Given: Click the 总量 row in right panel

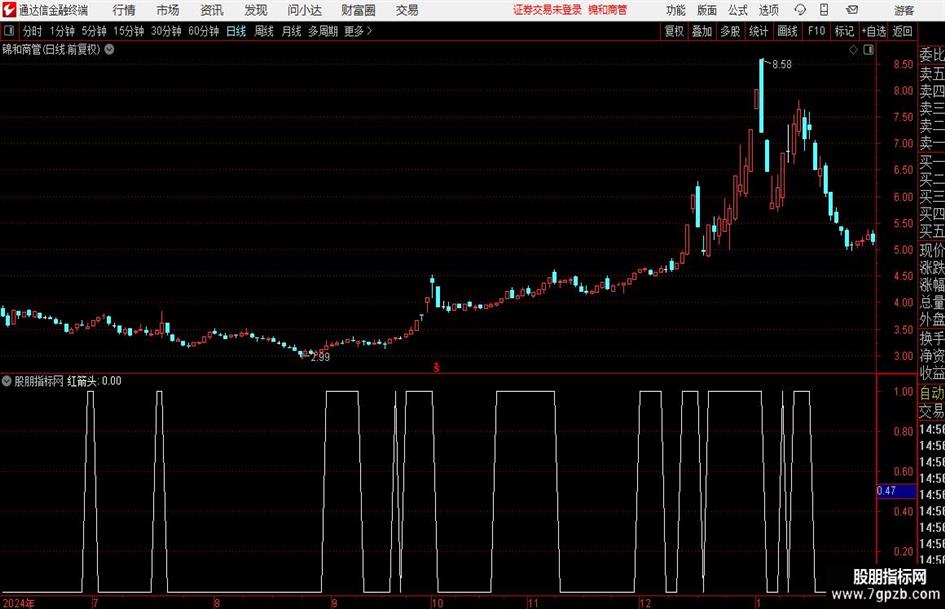Looking at the screenshot, I should pos(932,302).
